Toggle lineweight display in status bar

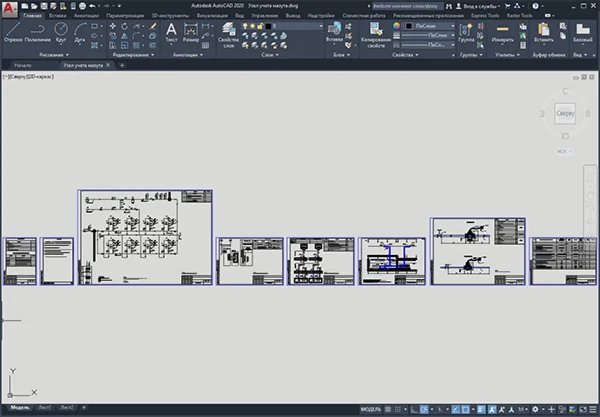point(481,409)
